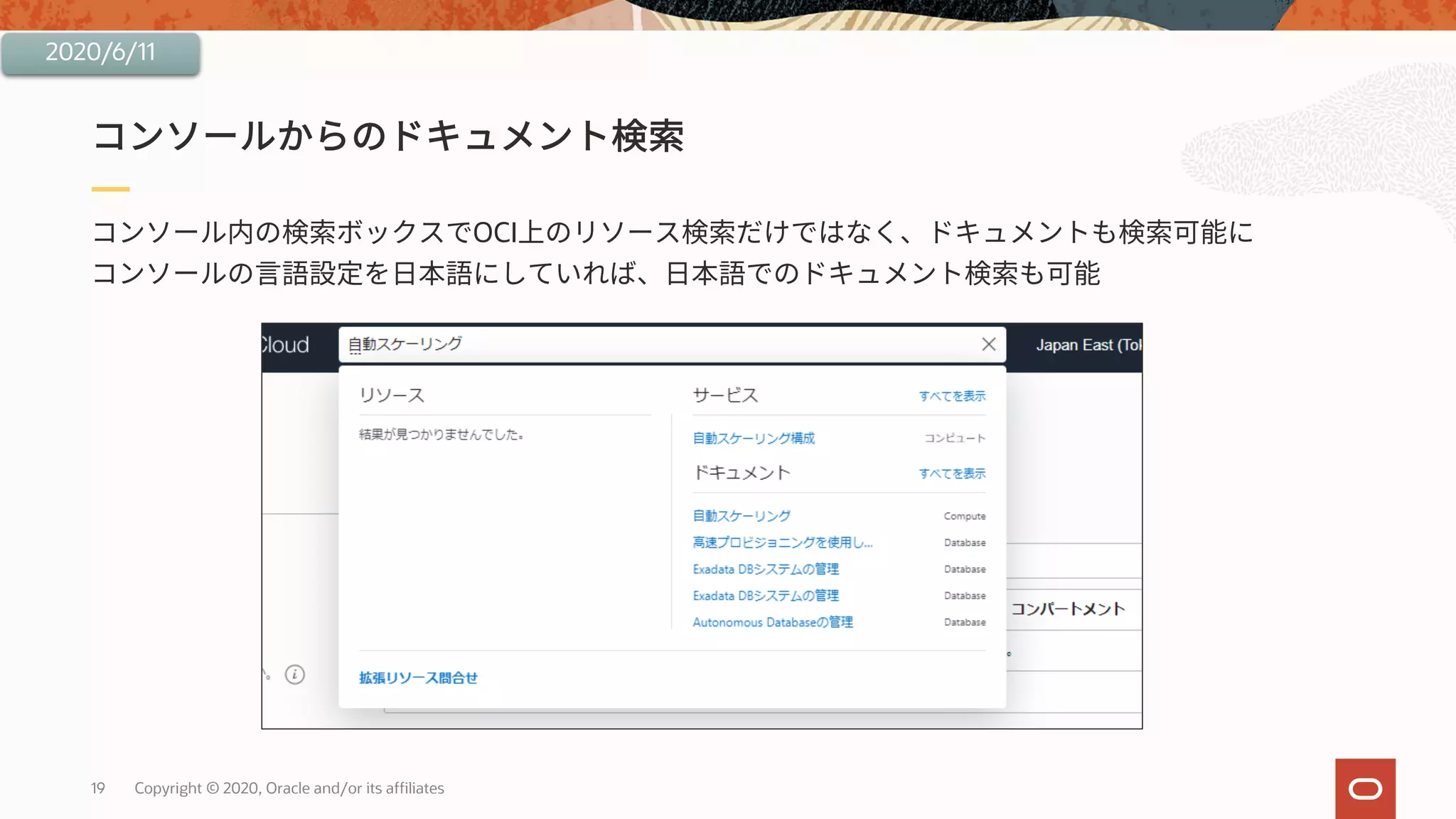Click the ドキュメント section heading
The image size is (1456, 819).
[742, 473]
